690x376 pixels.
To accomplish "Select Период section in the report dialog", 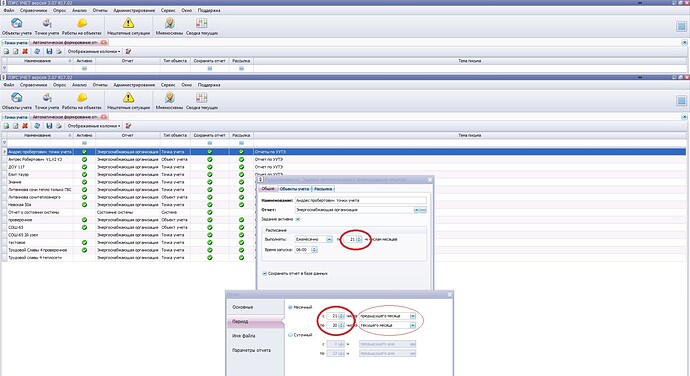I will 256,322.
